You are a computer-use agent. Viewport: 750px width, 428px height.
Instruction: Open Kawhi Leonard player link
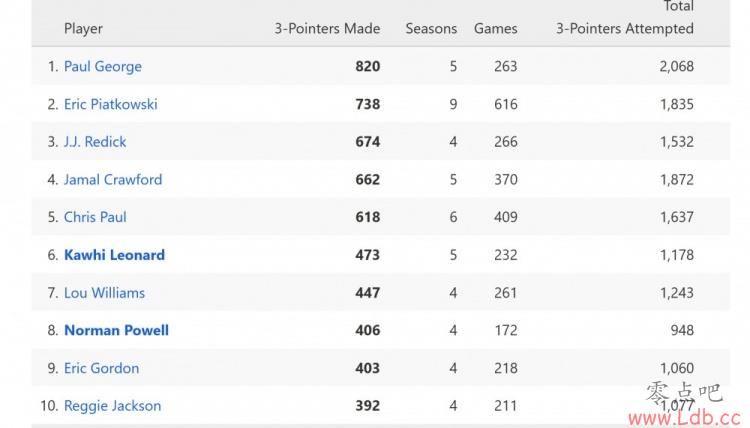tap(114, 255)
